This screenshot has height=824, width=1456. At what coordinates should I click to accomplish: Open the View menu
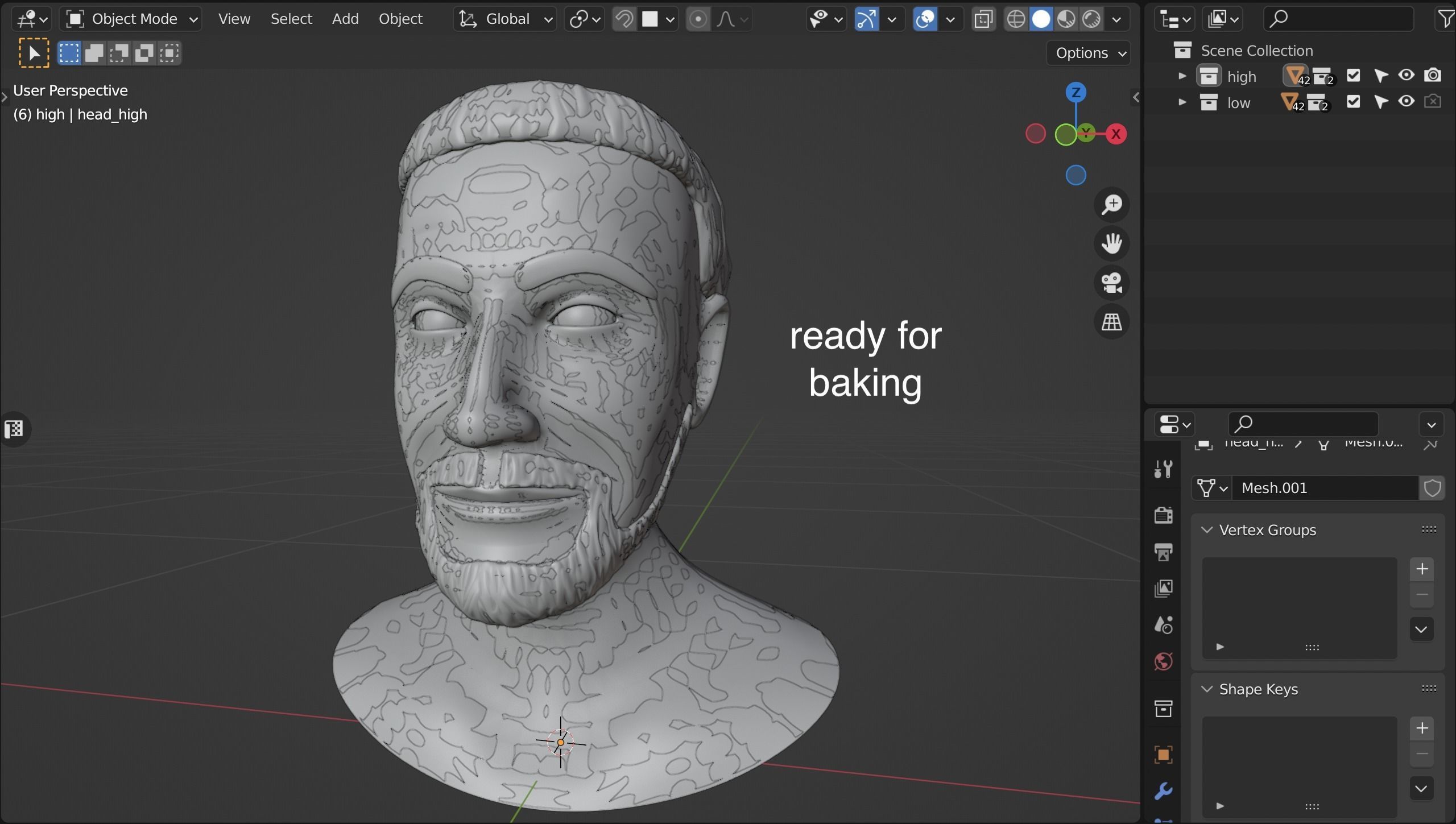pos(234,19)
